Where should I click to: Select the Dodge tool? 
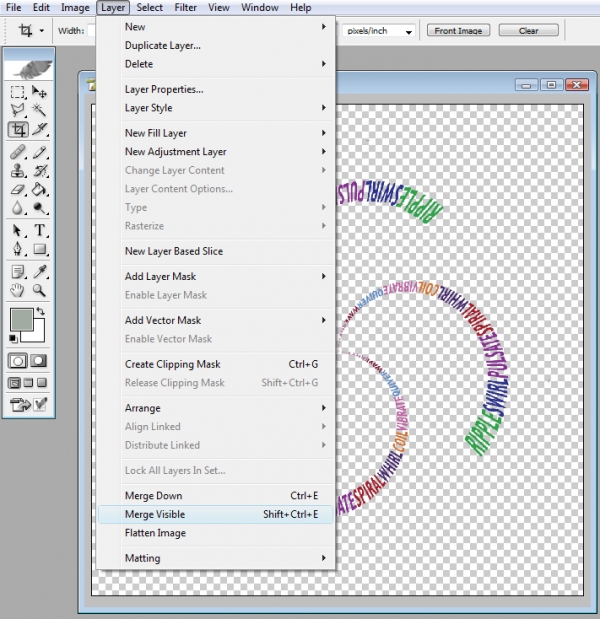point(39,208)
